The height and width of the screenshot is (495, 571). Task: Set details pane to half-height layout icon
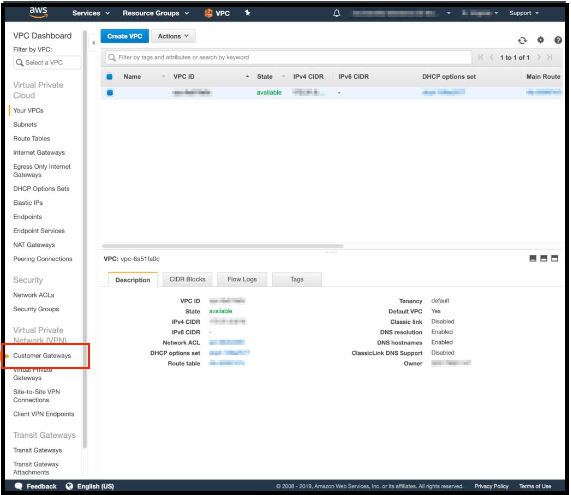tap(543, 258)
